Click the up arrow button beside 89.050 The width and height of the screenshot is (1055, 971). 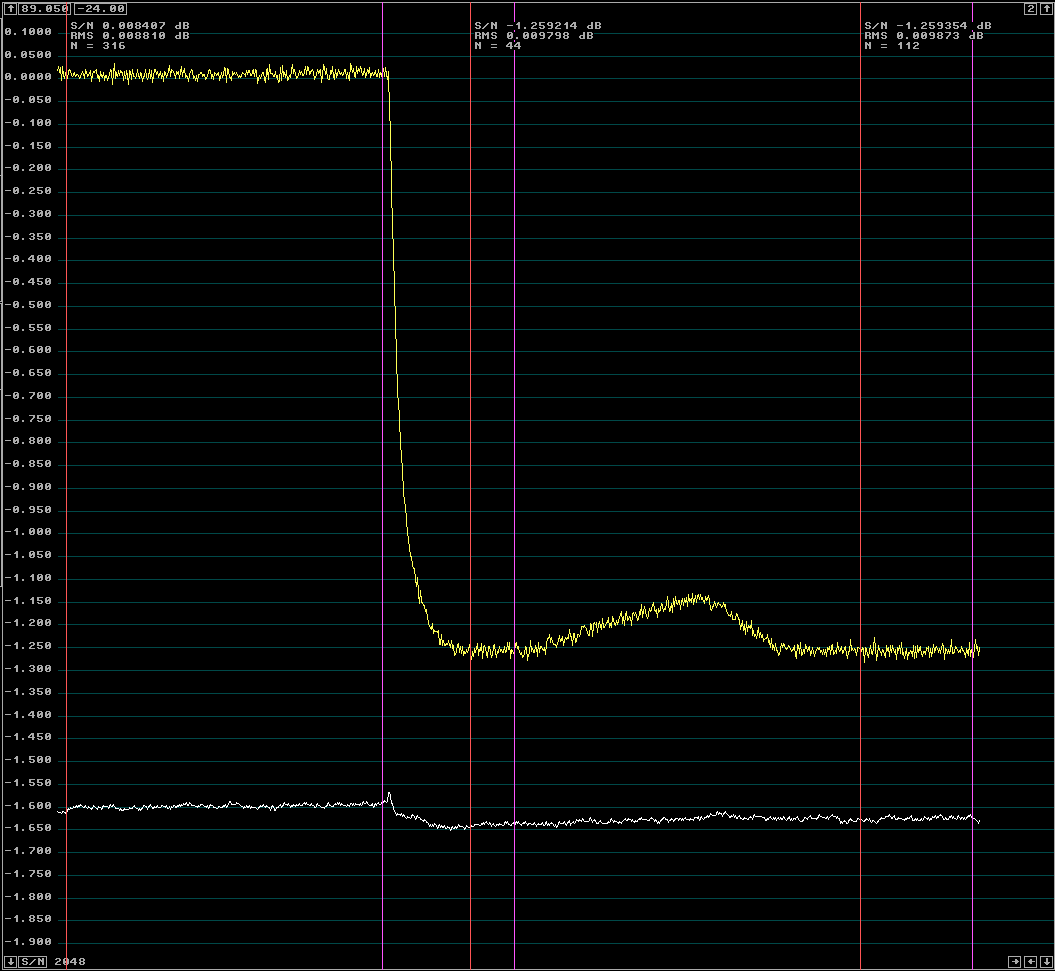pyautogui.click(x=11, y=9)
